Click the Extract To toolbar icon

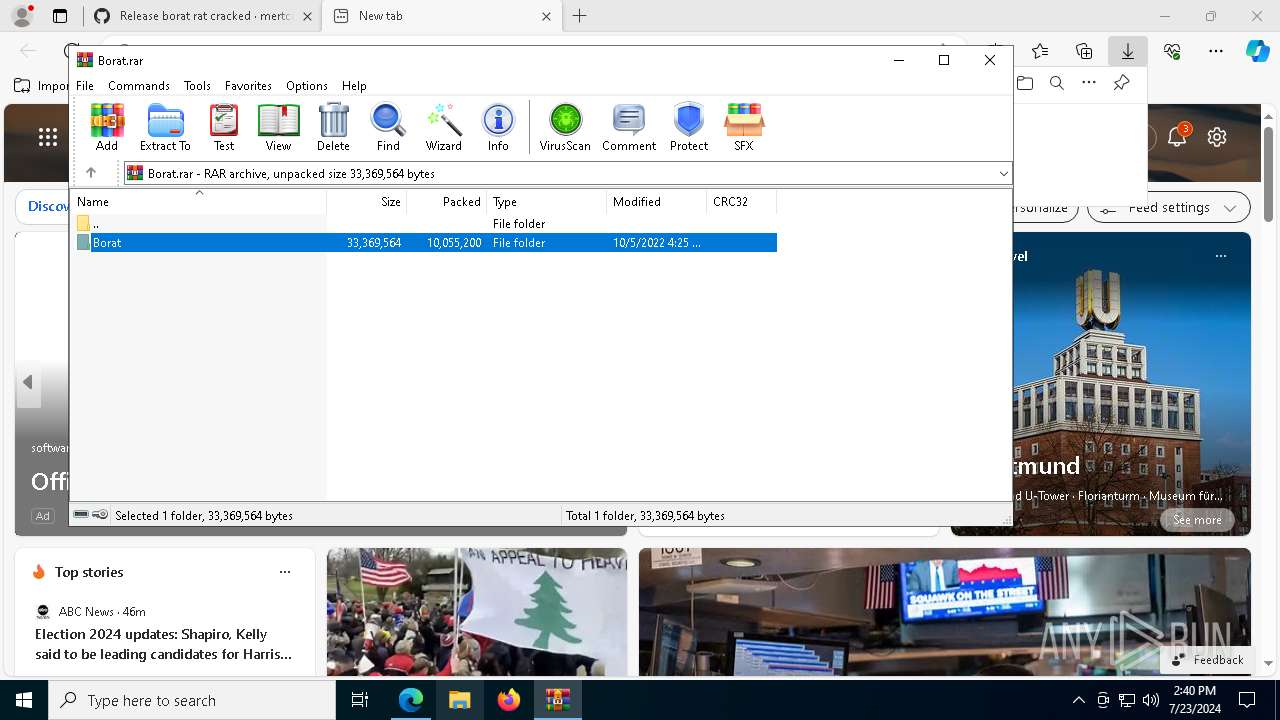165,127
